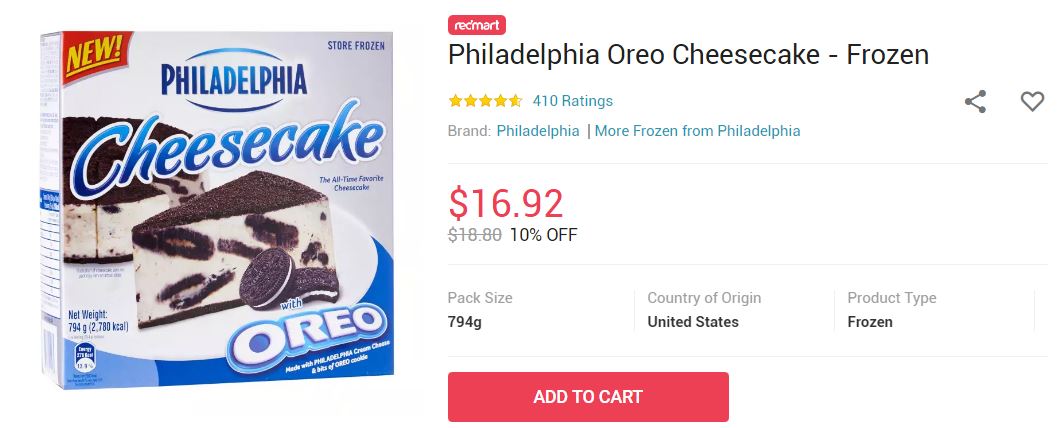Open More Frozen from Philadelphia link
Viewport: 1060px width, 428px height.
pos(697,131)
